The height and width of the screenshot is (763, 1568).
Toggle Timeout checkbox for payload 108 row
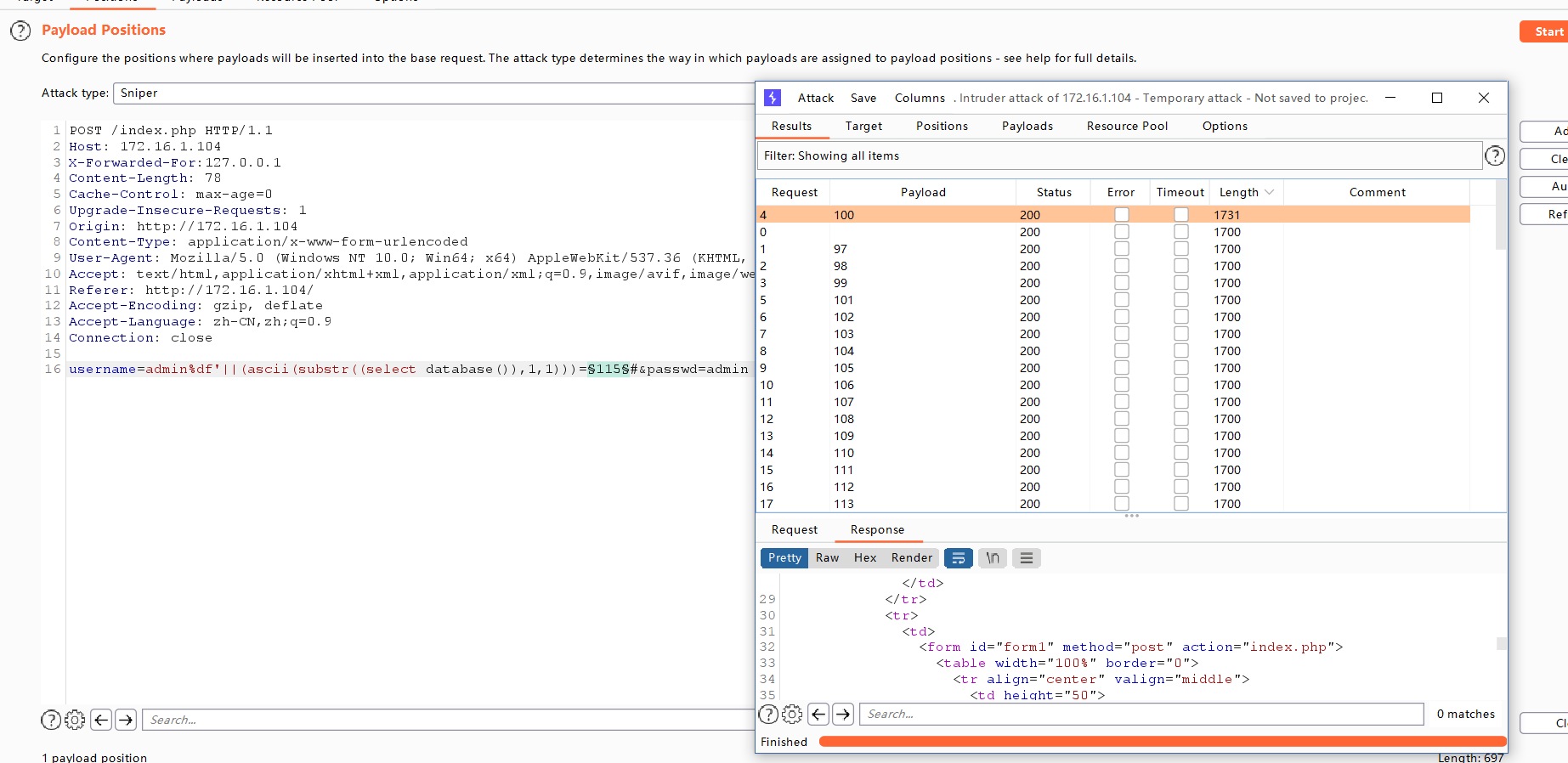point(1181,419)
